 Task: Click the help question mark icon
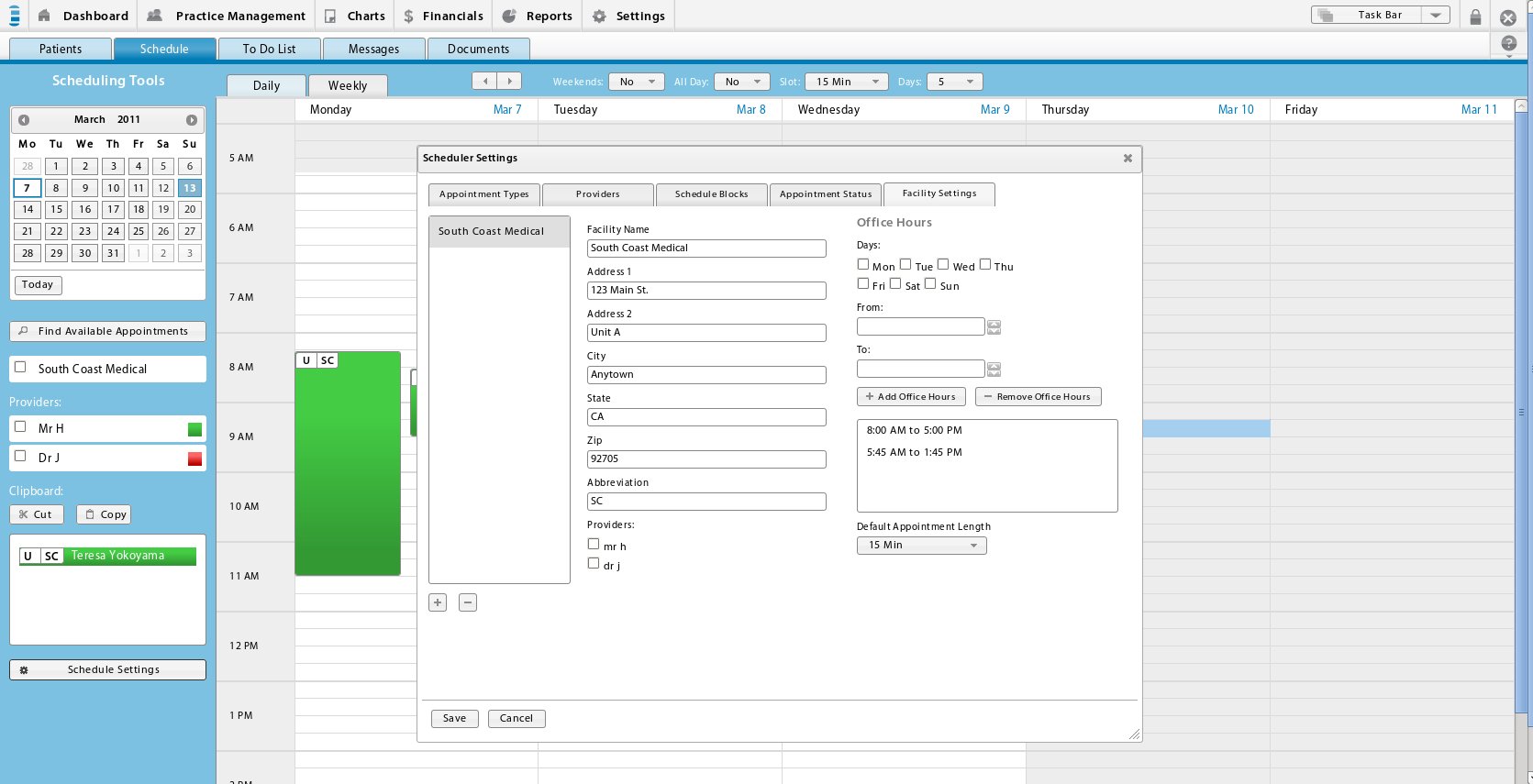(x=1508, y=43)
